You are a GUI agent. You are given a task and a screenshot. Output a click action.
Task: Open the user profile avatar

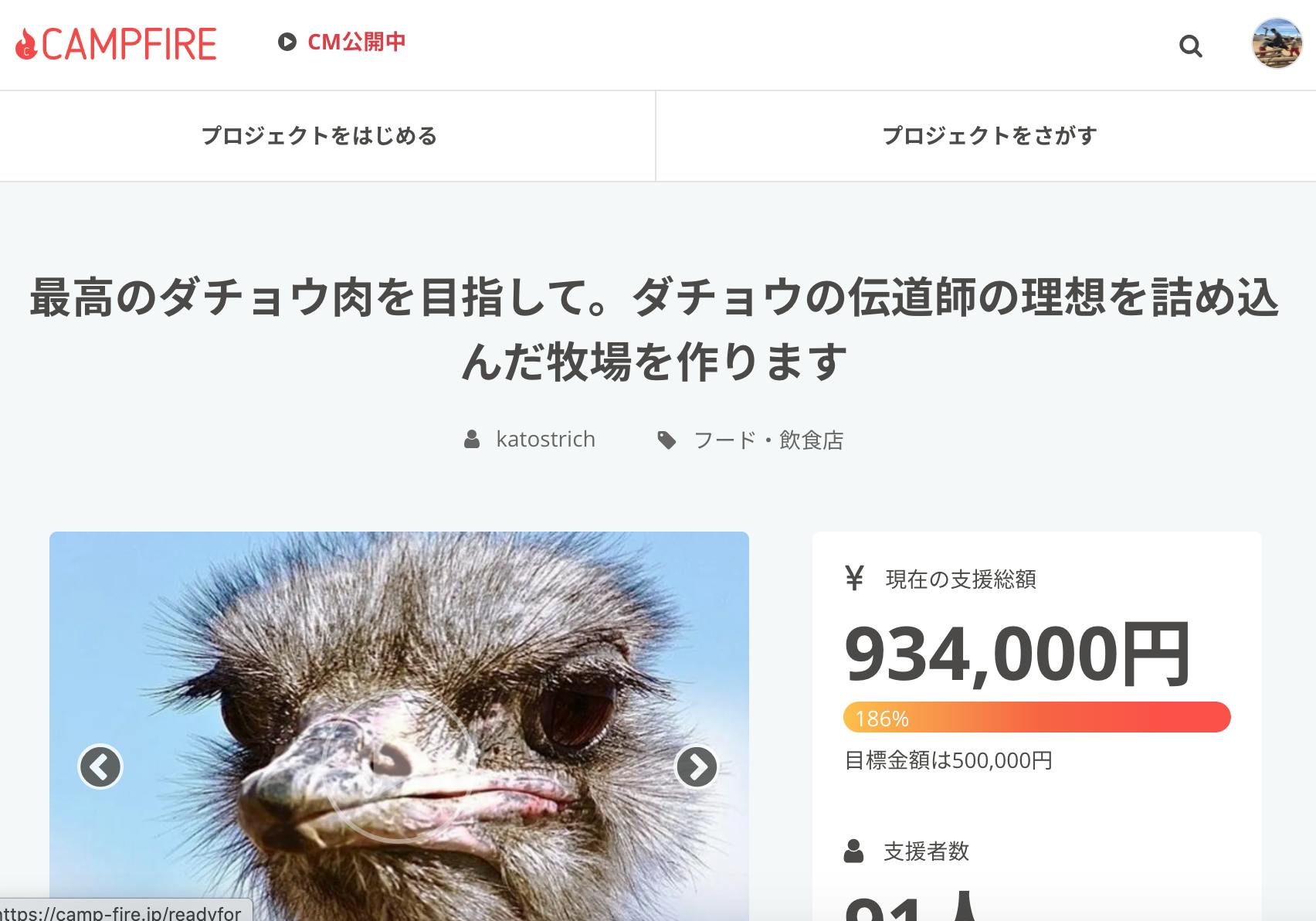point(1277,43)
